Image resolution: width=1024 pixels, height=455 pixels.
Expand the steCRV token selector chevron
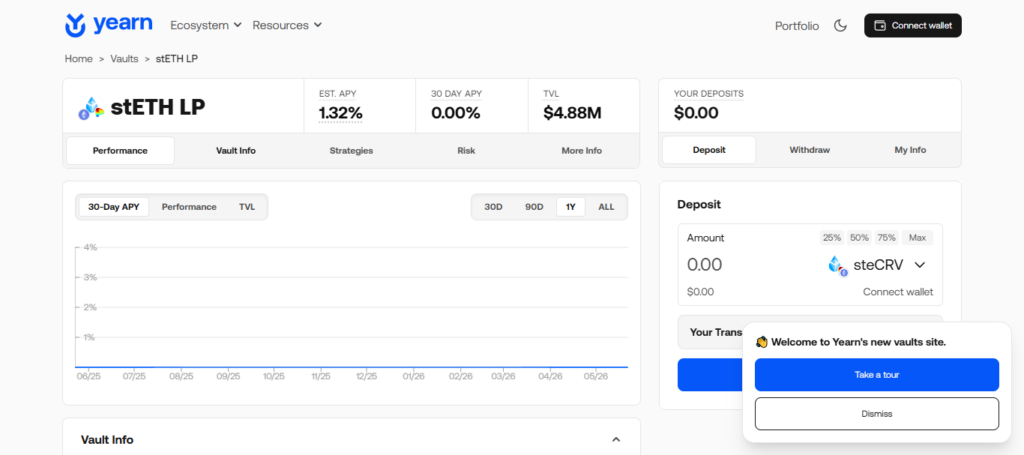tap(920, 265)
